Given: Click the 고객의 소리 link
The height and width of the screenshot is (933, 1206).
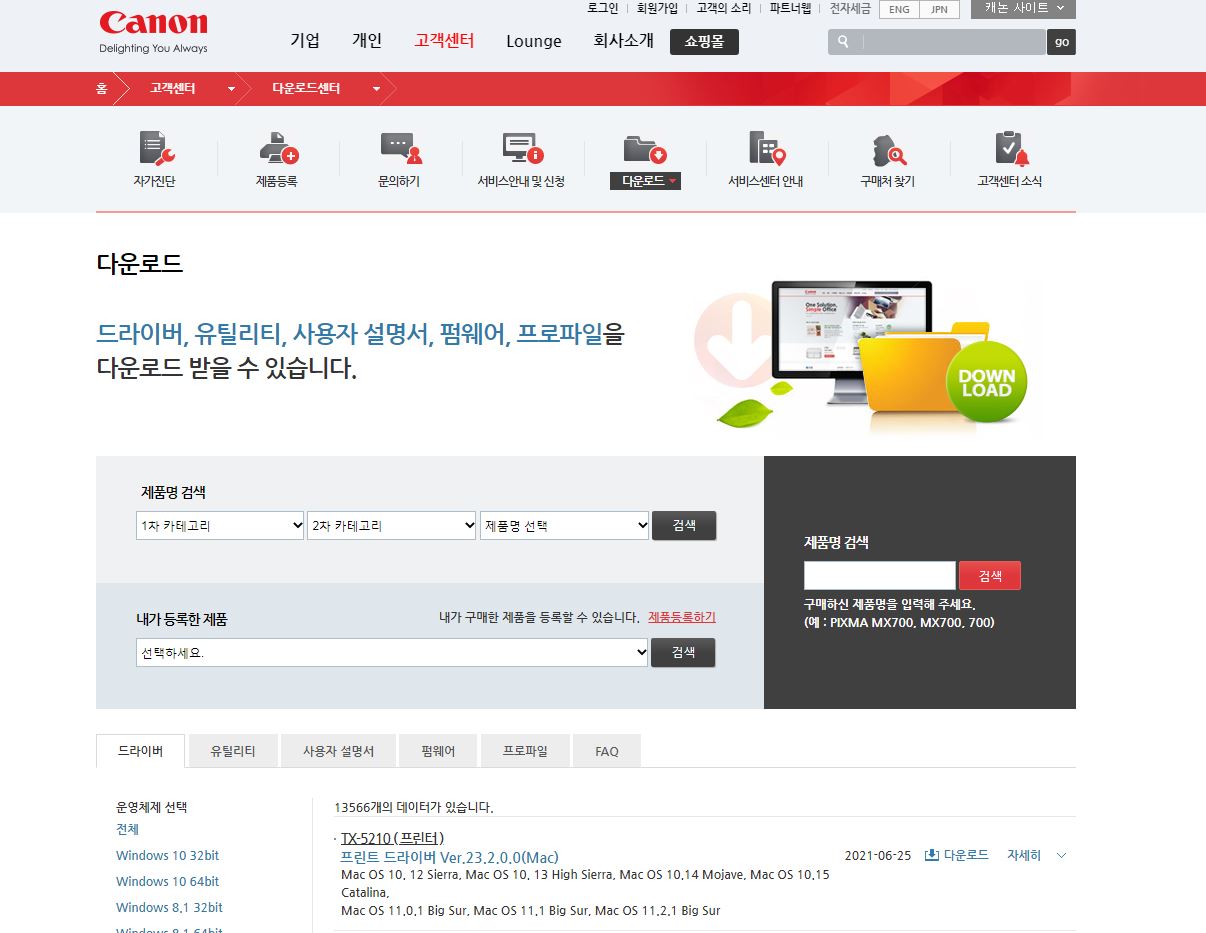Looking at the screenshot, I should pos(724,8).
